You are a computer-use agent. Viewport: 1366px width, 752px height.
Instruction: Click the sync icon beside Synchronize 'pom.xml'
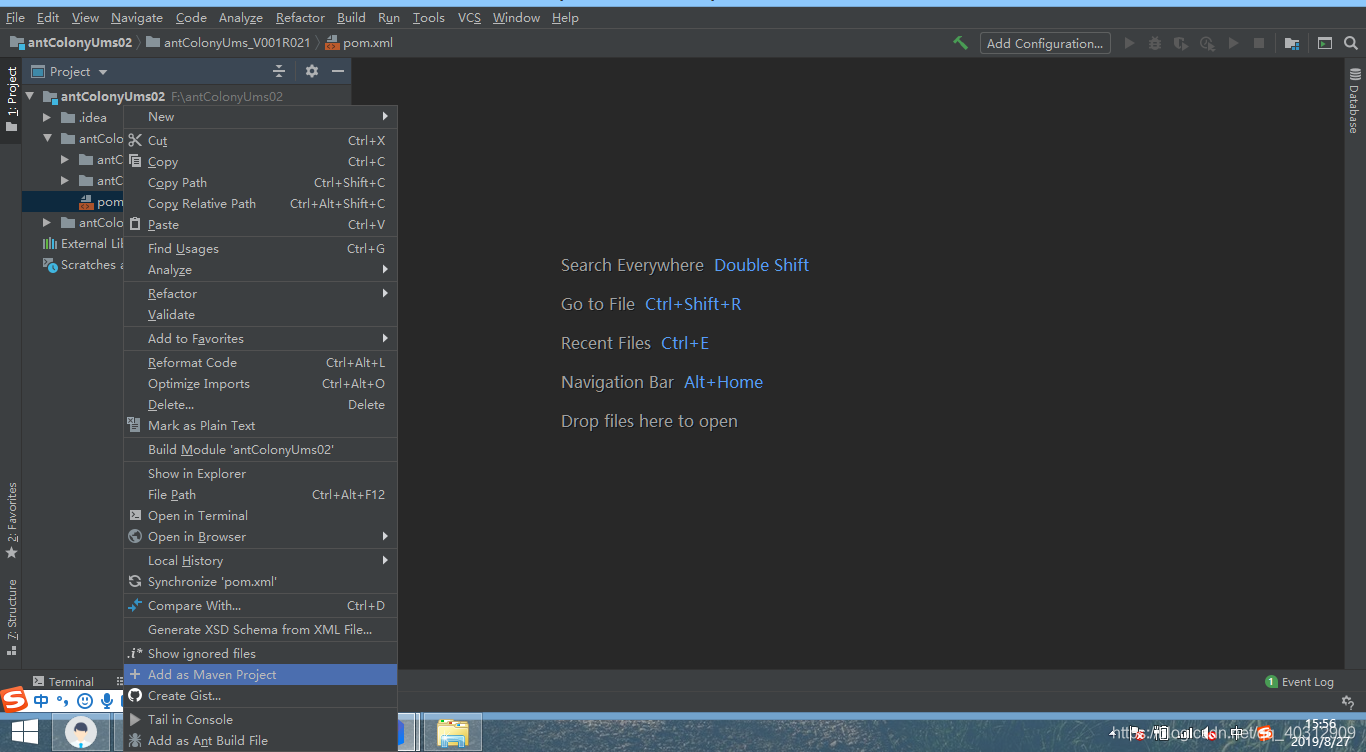135,581
